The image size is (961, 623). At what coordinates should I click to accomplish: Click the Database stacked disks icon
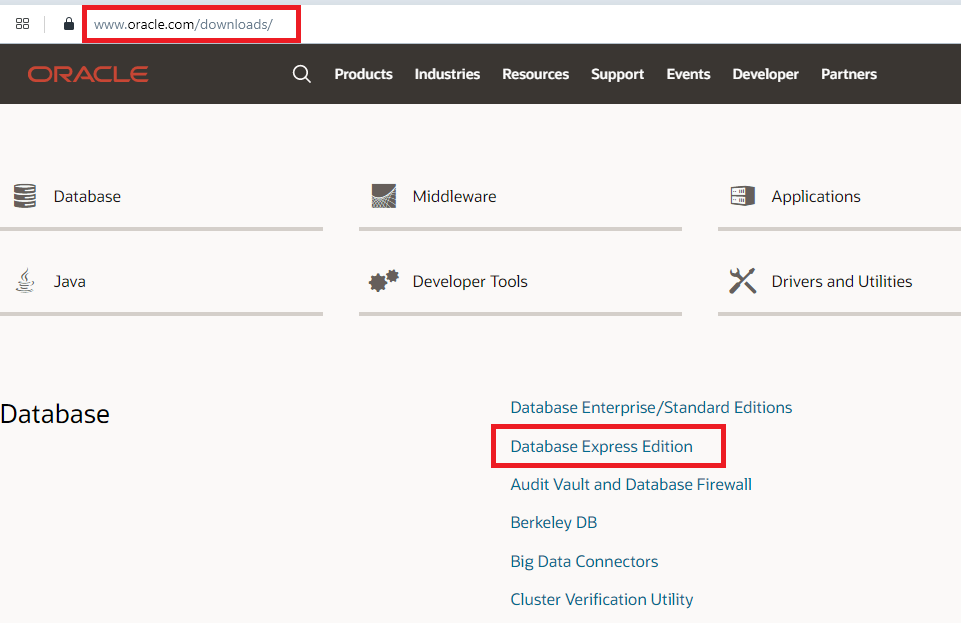coord(25,196)
